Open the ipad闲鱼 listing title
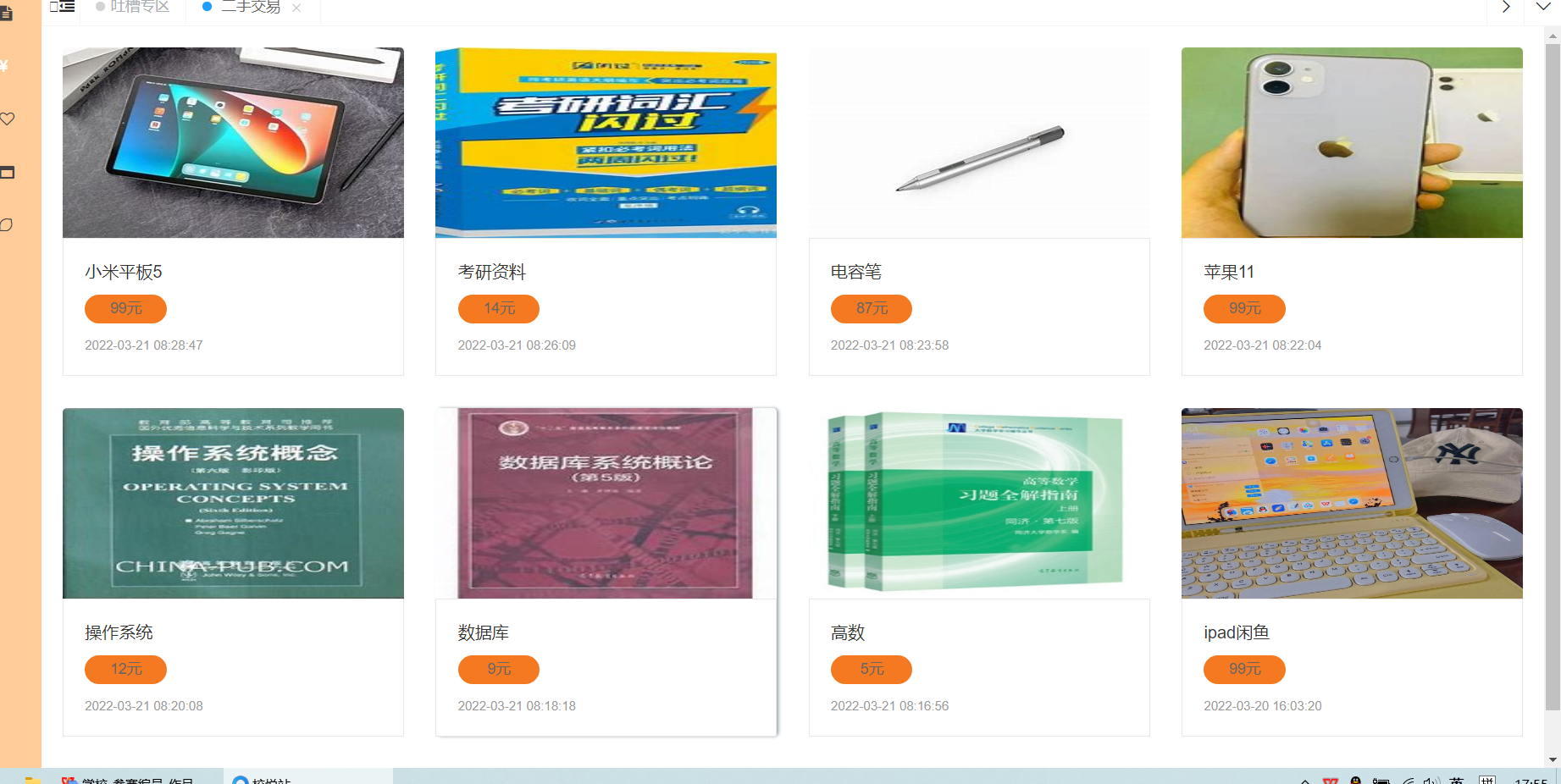Screen dimensions: 1561x784 [1237, 632]
